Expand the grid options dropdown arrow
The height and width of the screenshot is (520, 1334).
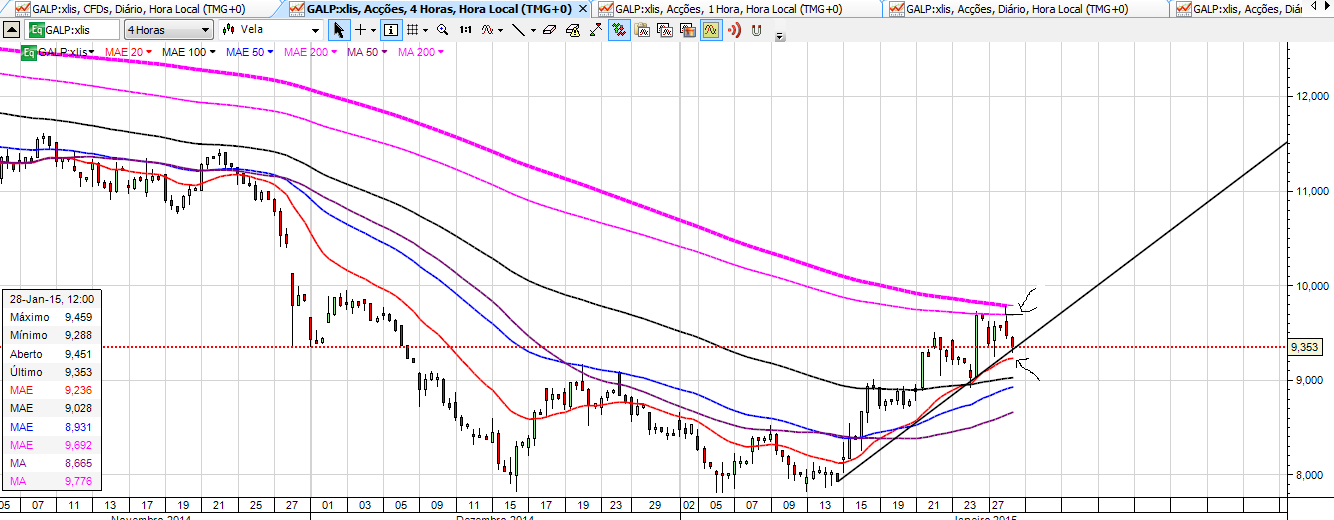pos(425,31)
